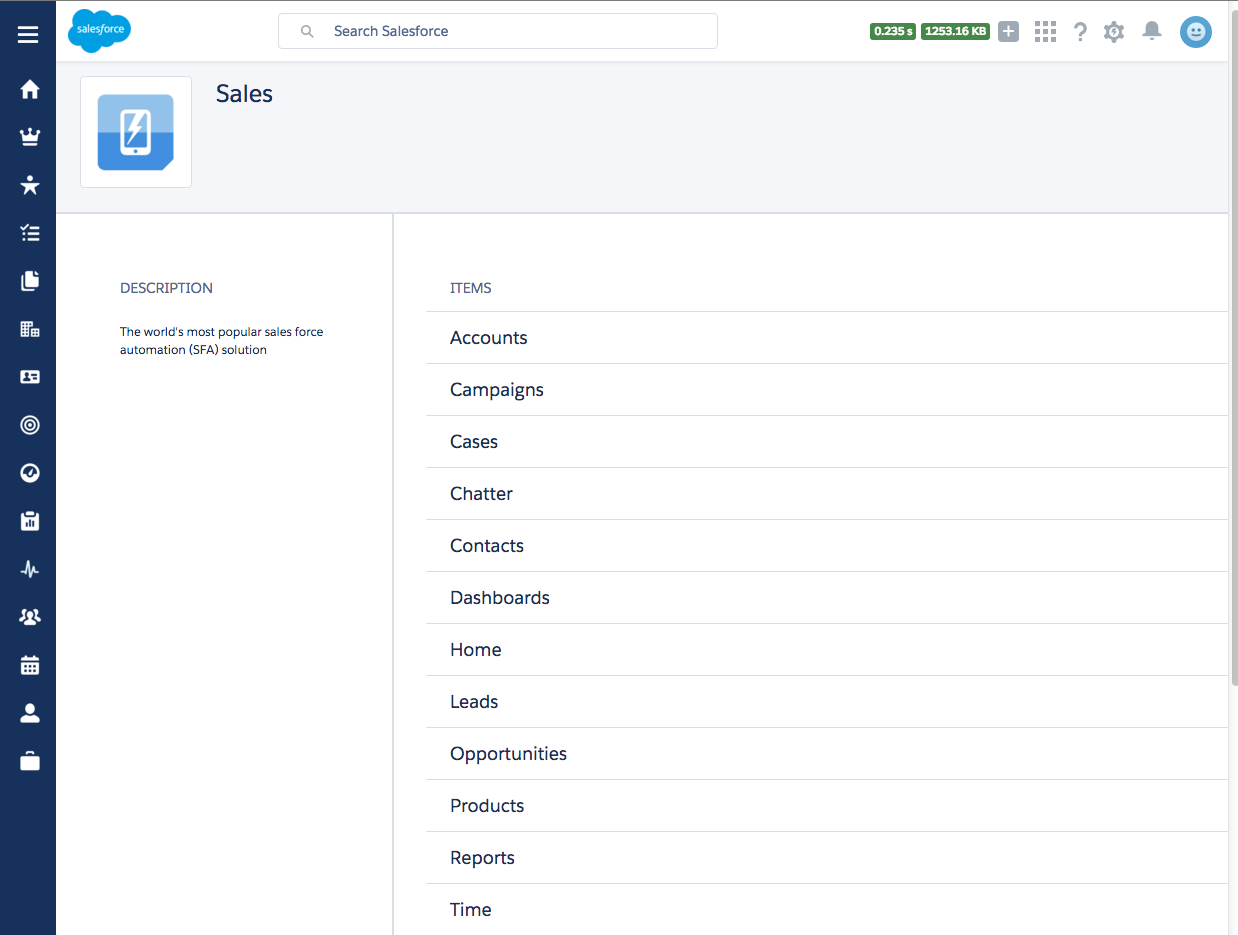1238x935 pixels.
Task: Open People person icon in sidebar
Action: pos(30,713)
